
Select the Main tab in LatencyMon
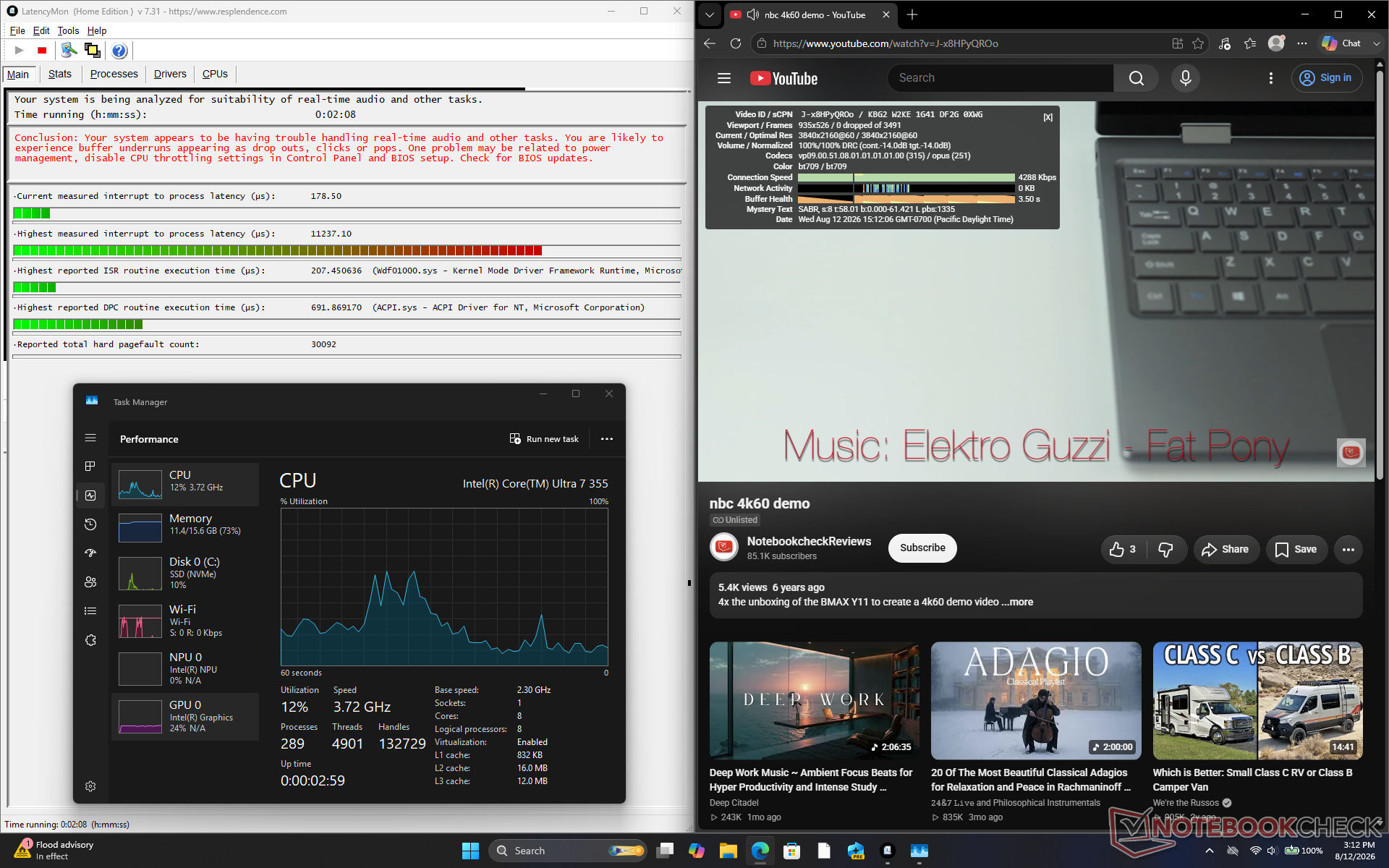point(18,75)
